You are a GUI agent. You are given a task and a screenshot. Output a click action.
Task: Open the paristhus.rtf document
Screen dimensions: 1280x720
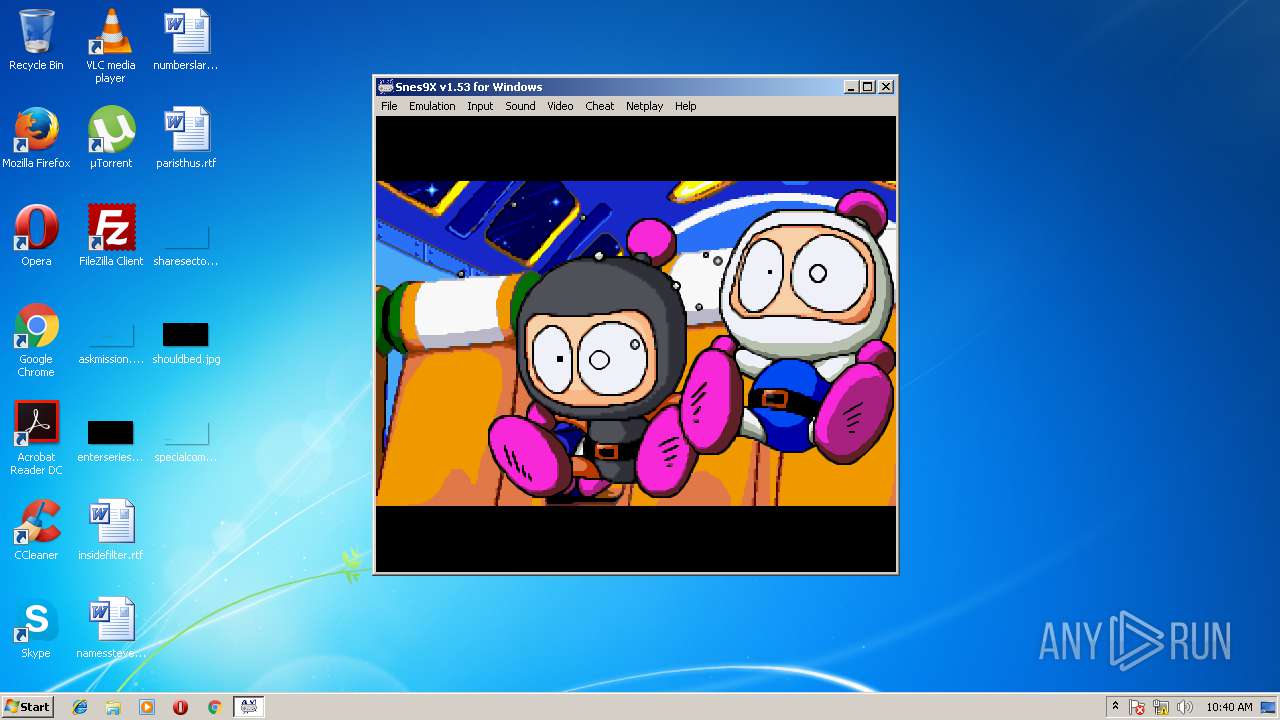(186, 138)
